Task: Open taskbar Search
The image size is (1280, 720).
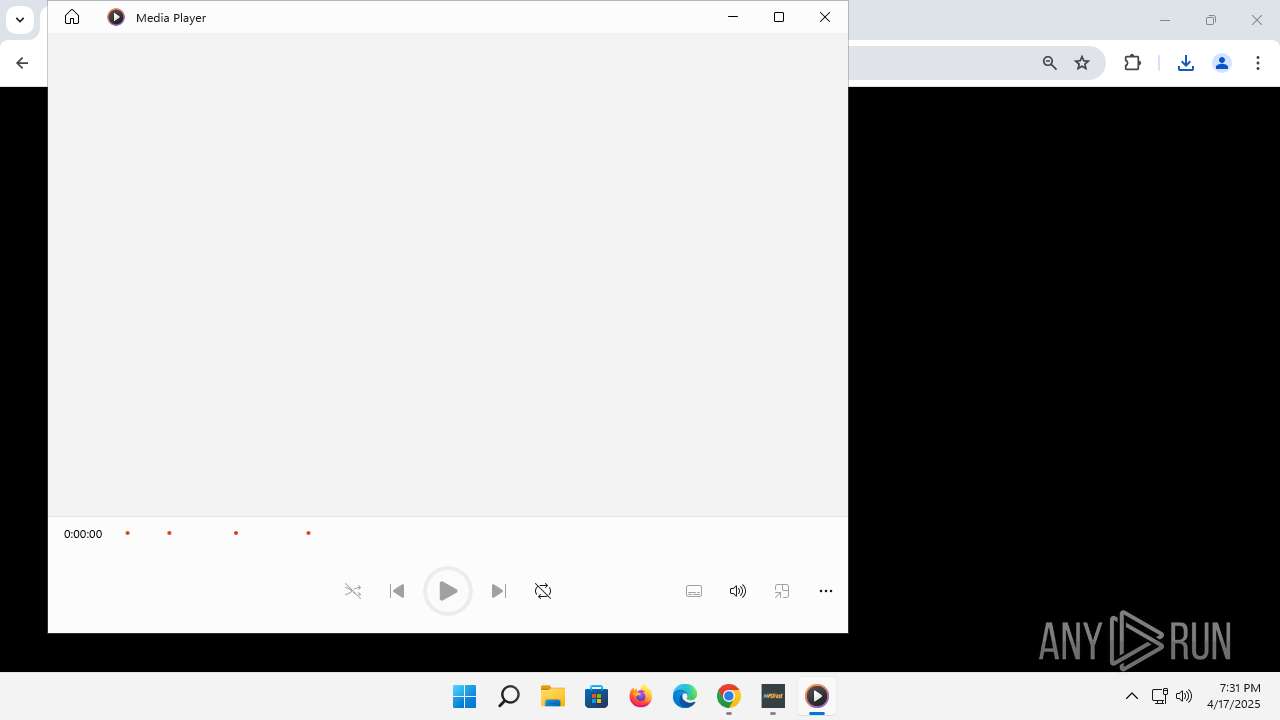Action: tap(509, 696)
